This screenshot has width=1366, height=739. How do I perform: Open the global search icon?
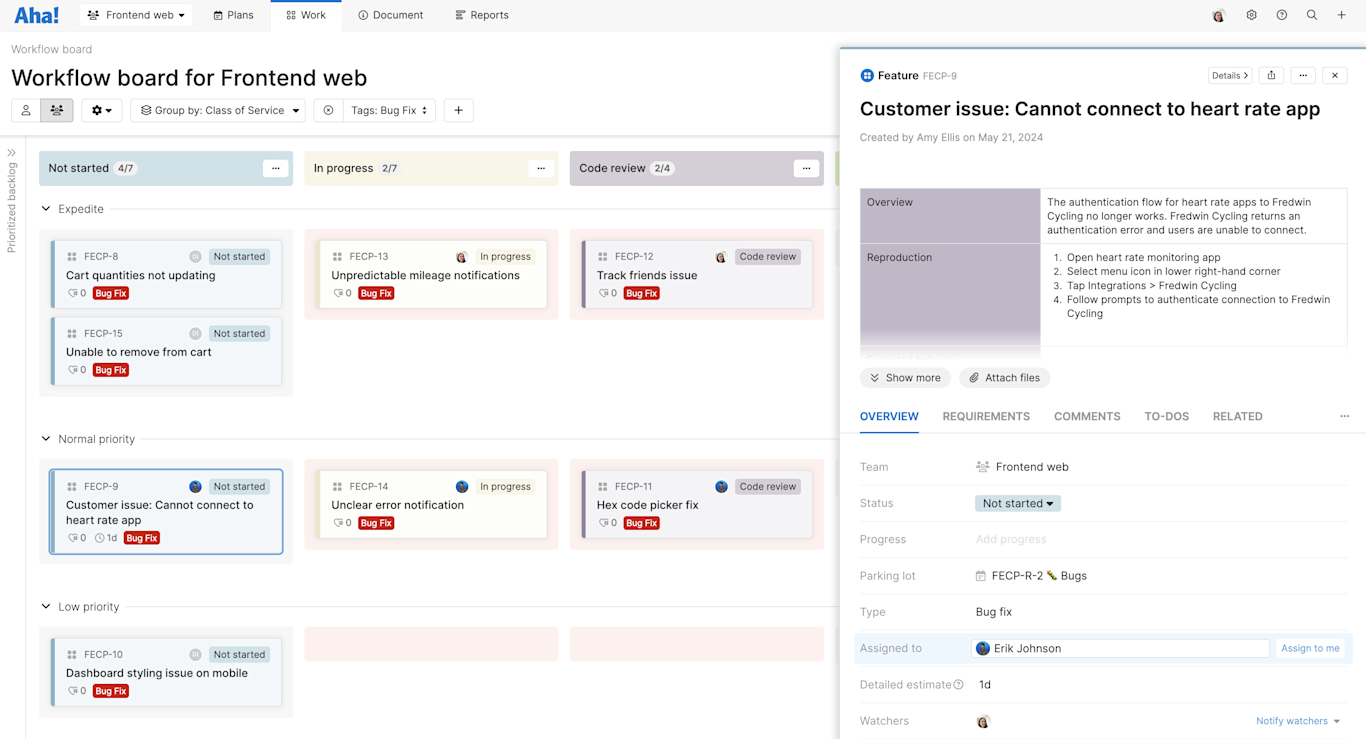(1311, 15)
